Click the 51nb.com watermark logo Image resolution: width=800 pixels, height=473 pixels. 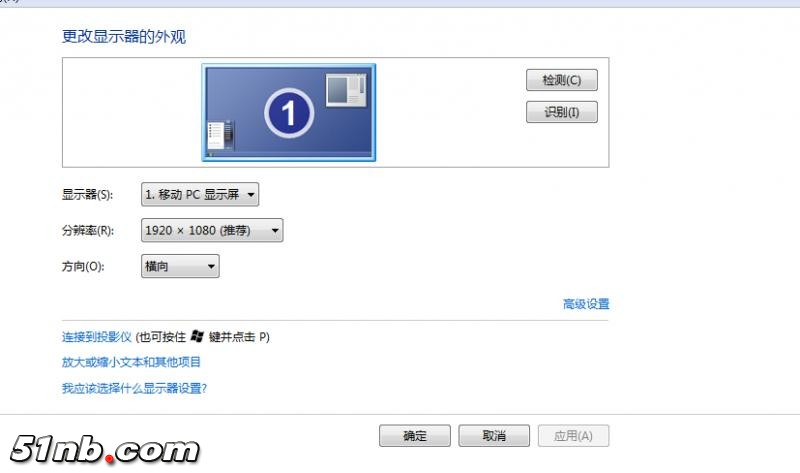point(105,450)
